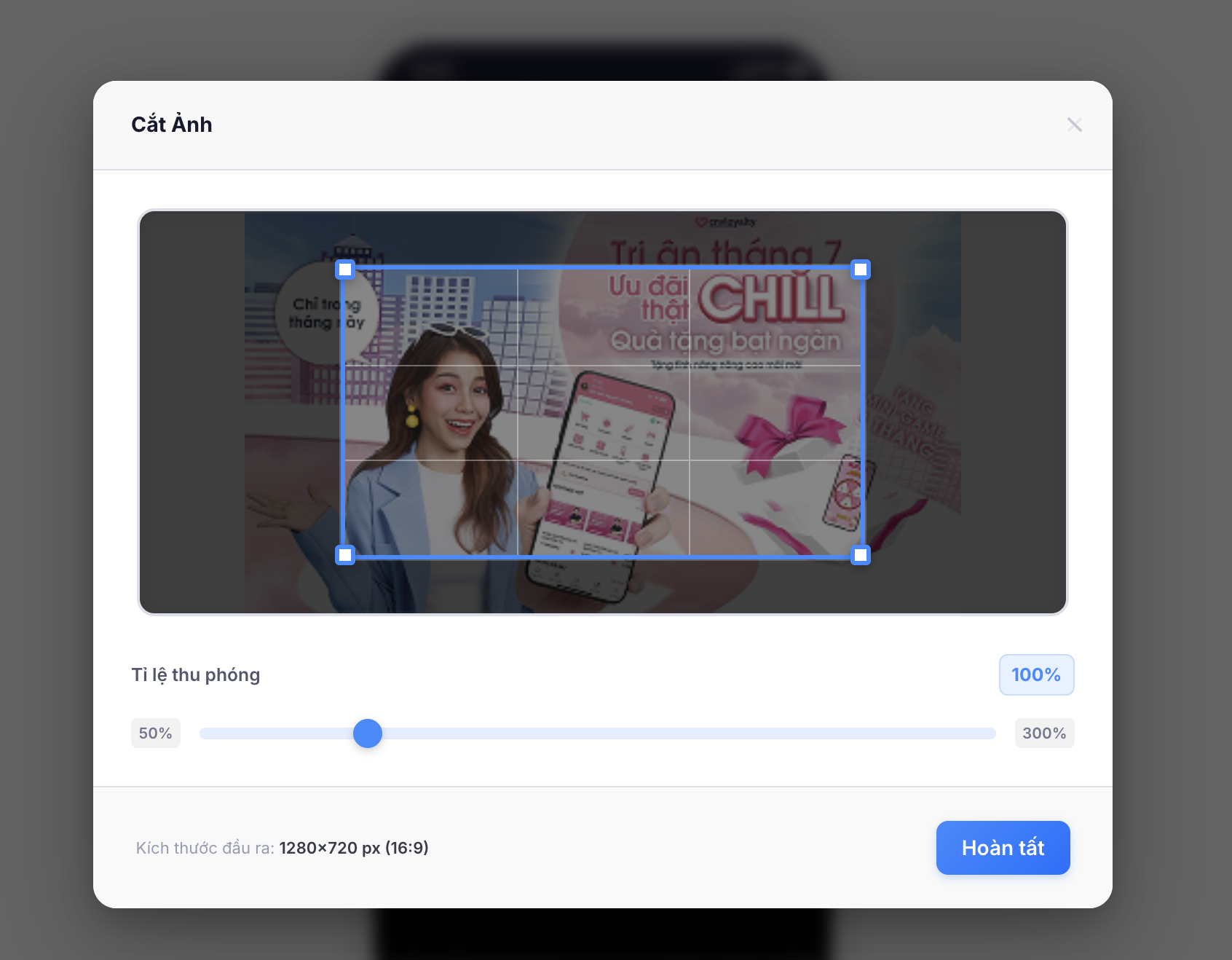Viewport: 1232px width, 960px height.
Task: Click the top-right crop handle
Action: click(860, 270)
